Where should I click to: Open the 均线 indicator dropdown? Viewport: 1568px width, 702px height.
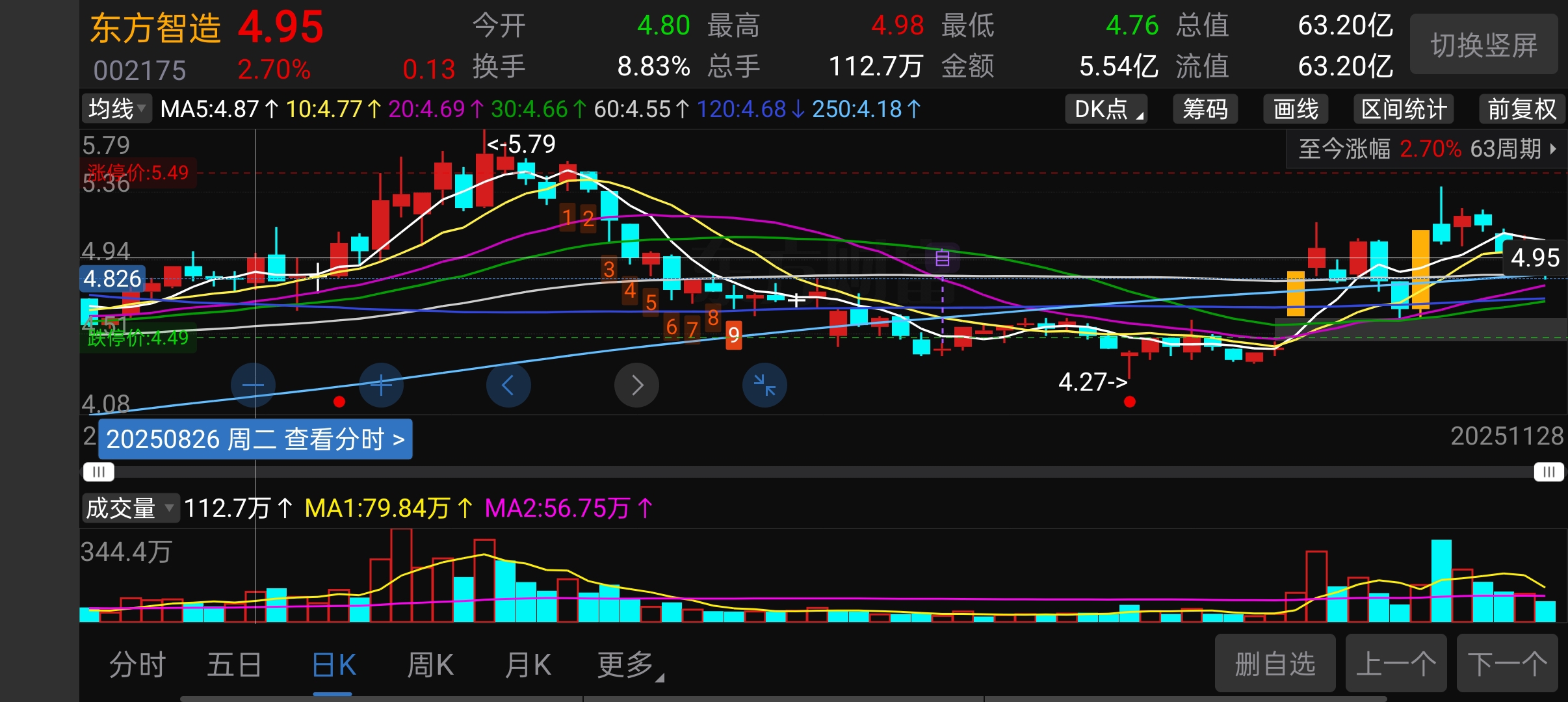(117, 109)
